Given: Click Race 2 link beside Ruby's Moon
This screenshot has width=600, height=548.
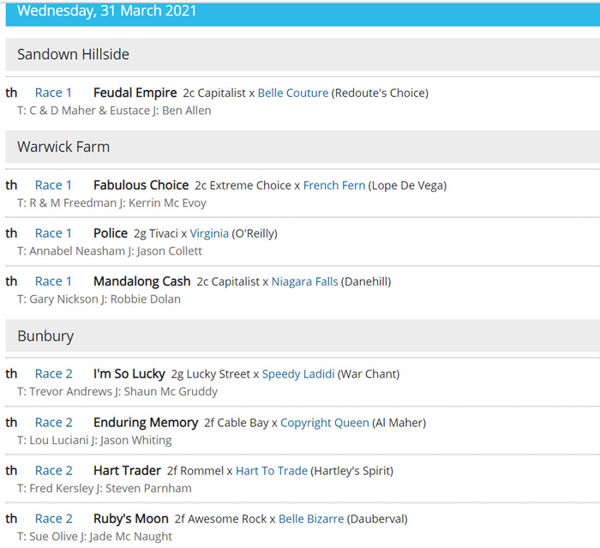Looking at the screenshot, I should [53, 520].
